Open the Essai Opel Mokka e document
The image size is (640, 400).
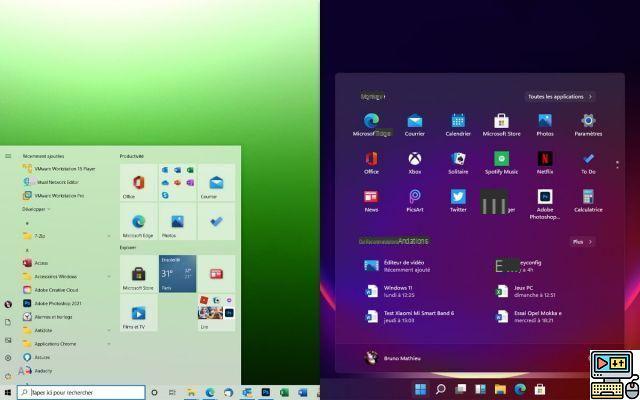coord(529,316)
